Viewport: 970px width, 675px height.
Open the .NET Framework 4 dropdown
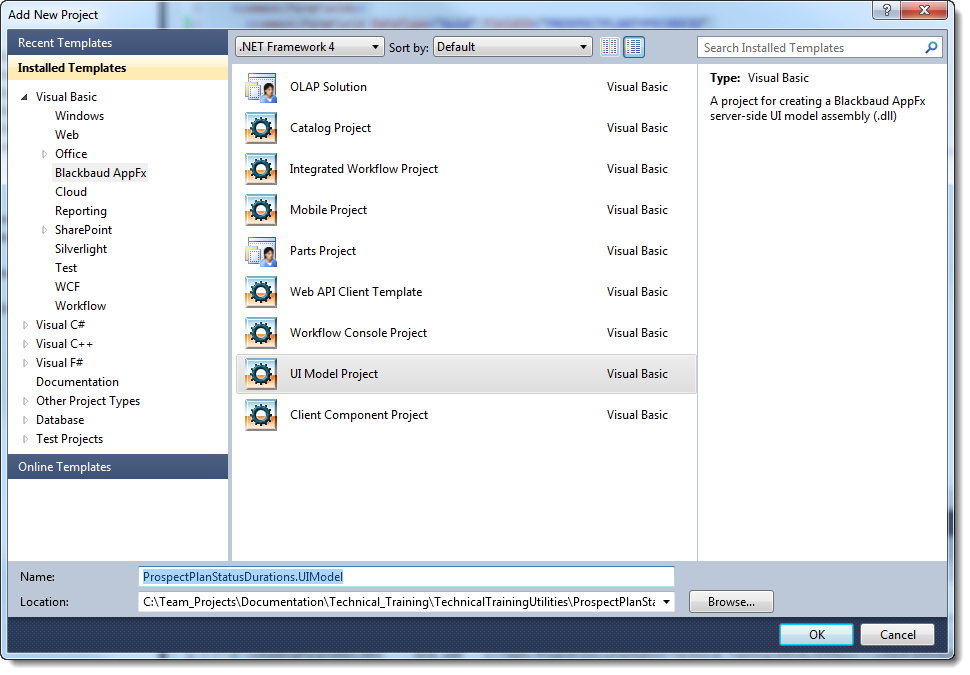309,47
